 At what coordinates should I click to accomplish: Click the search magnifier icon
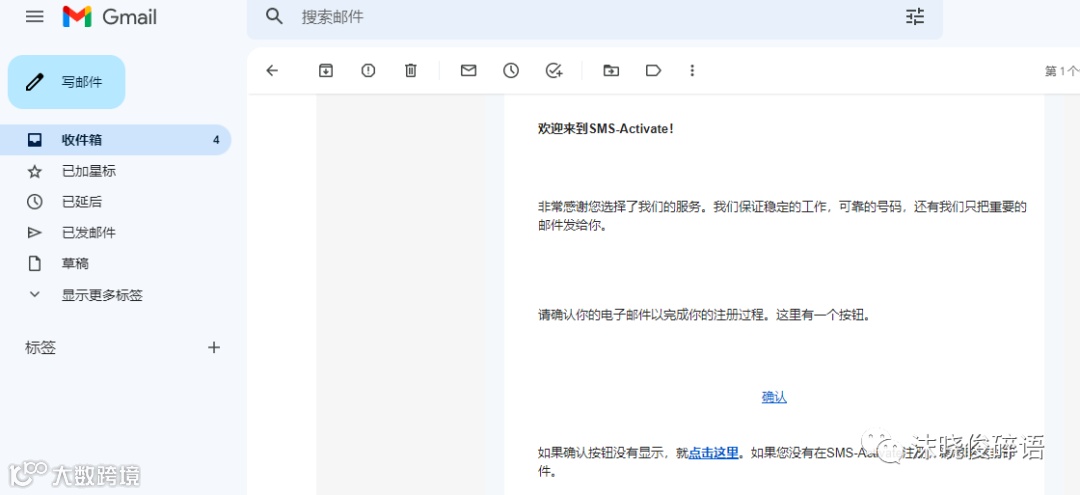274,17
